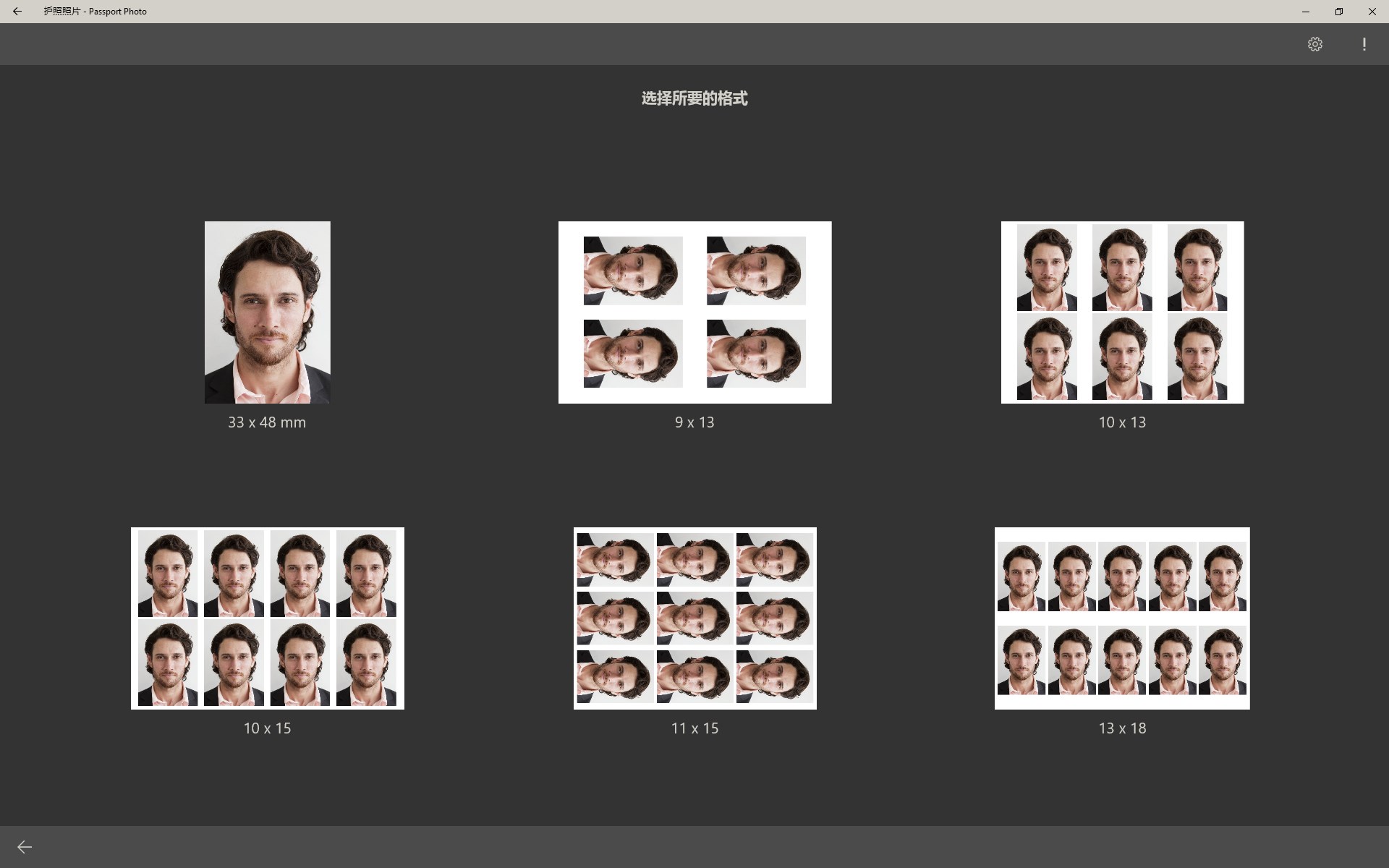Click the format selection heading
1389x868 pixels.
[x=694, y=98]
